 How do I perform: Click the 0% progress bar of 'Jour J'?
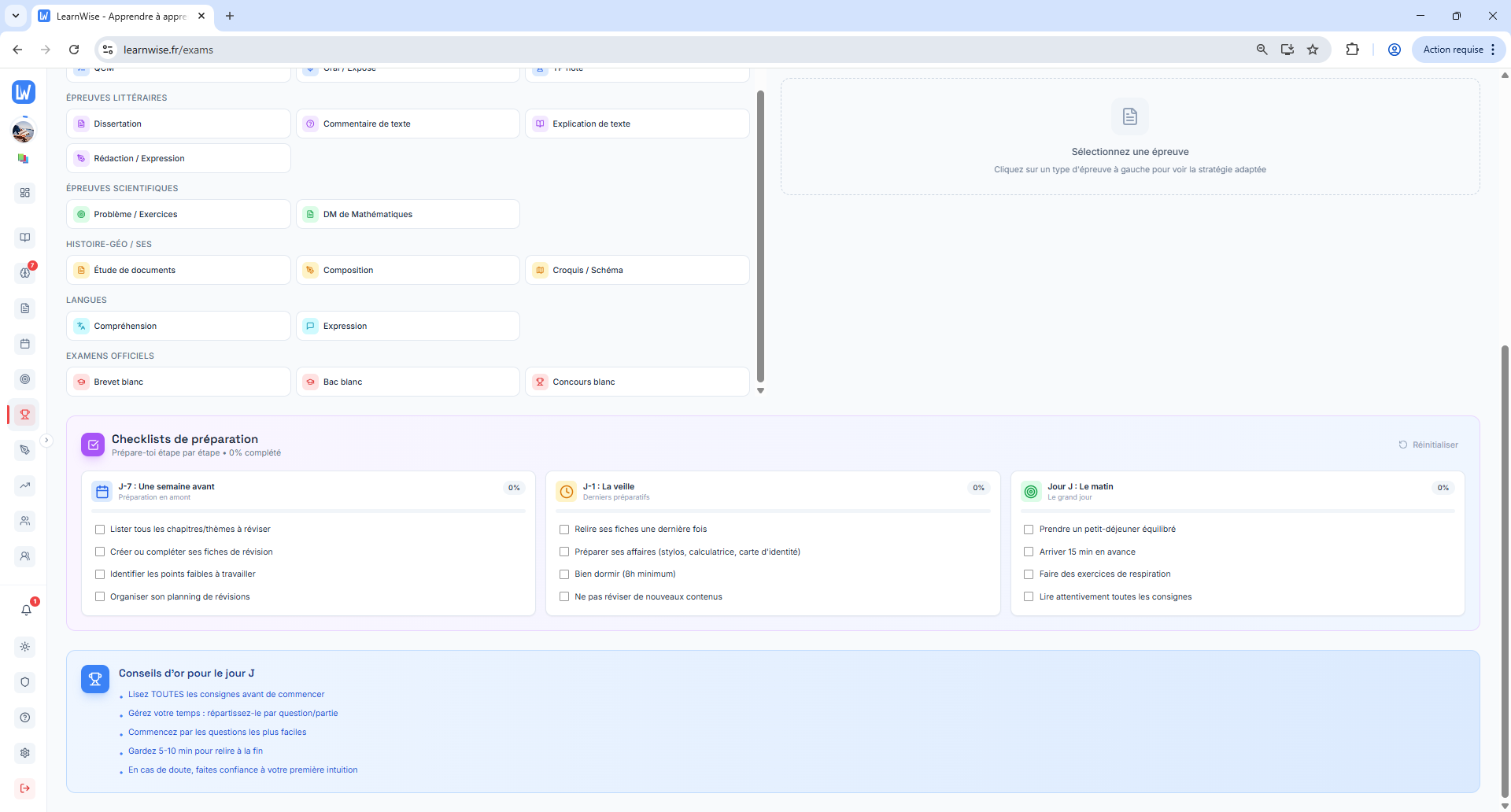pyautogui.click(x=1238, y=511)
